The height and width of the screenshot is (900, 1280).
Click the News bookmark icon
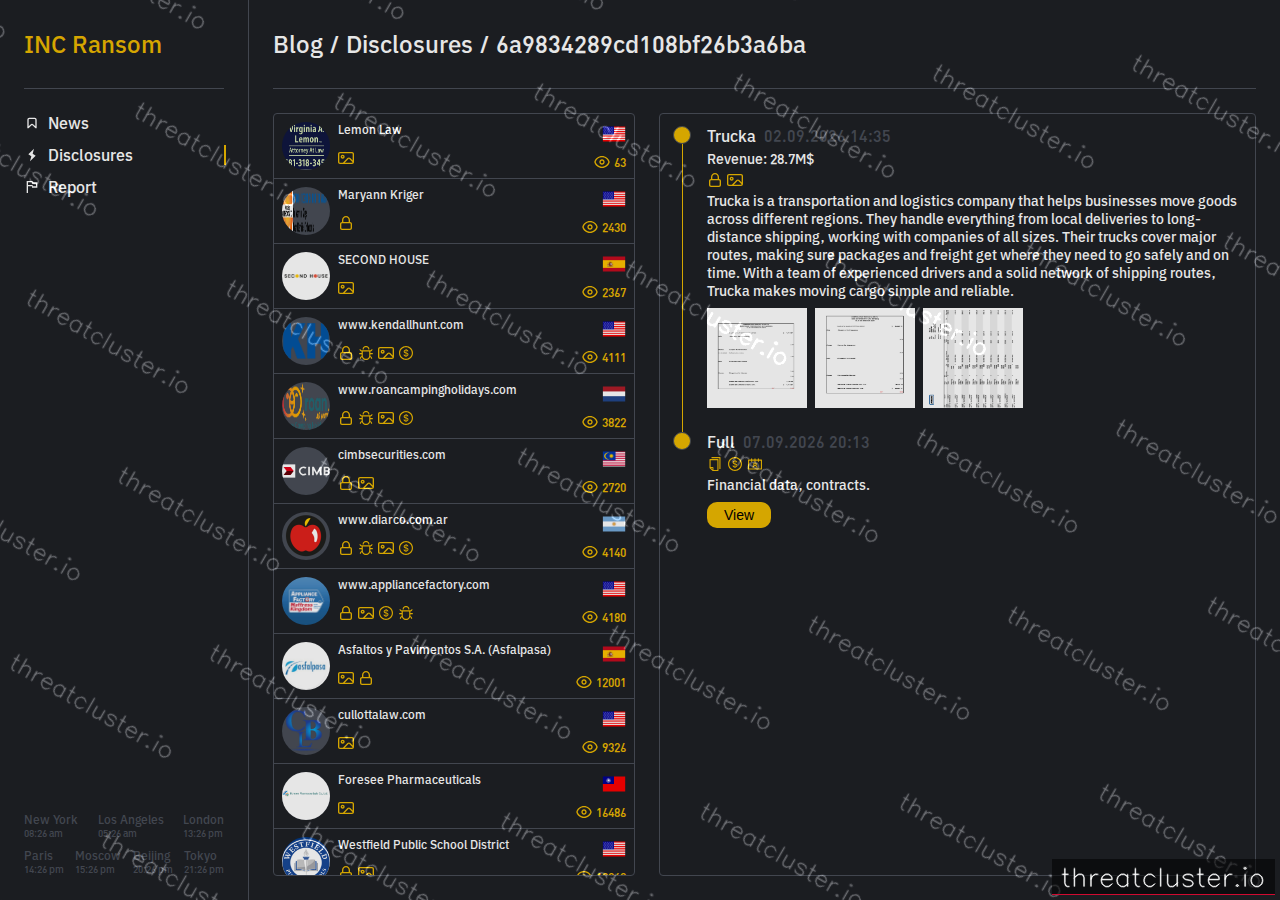click(x=32, y=123)
